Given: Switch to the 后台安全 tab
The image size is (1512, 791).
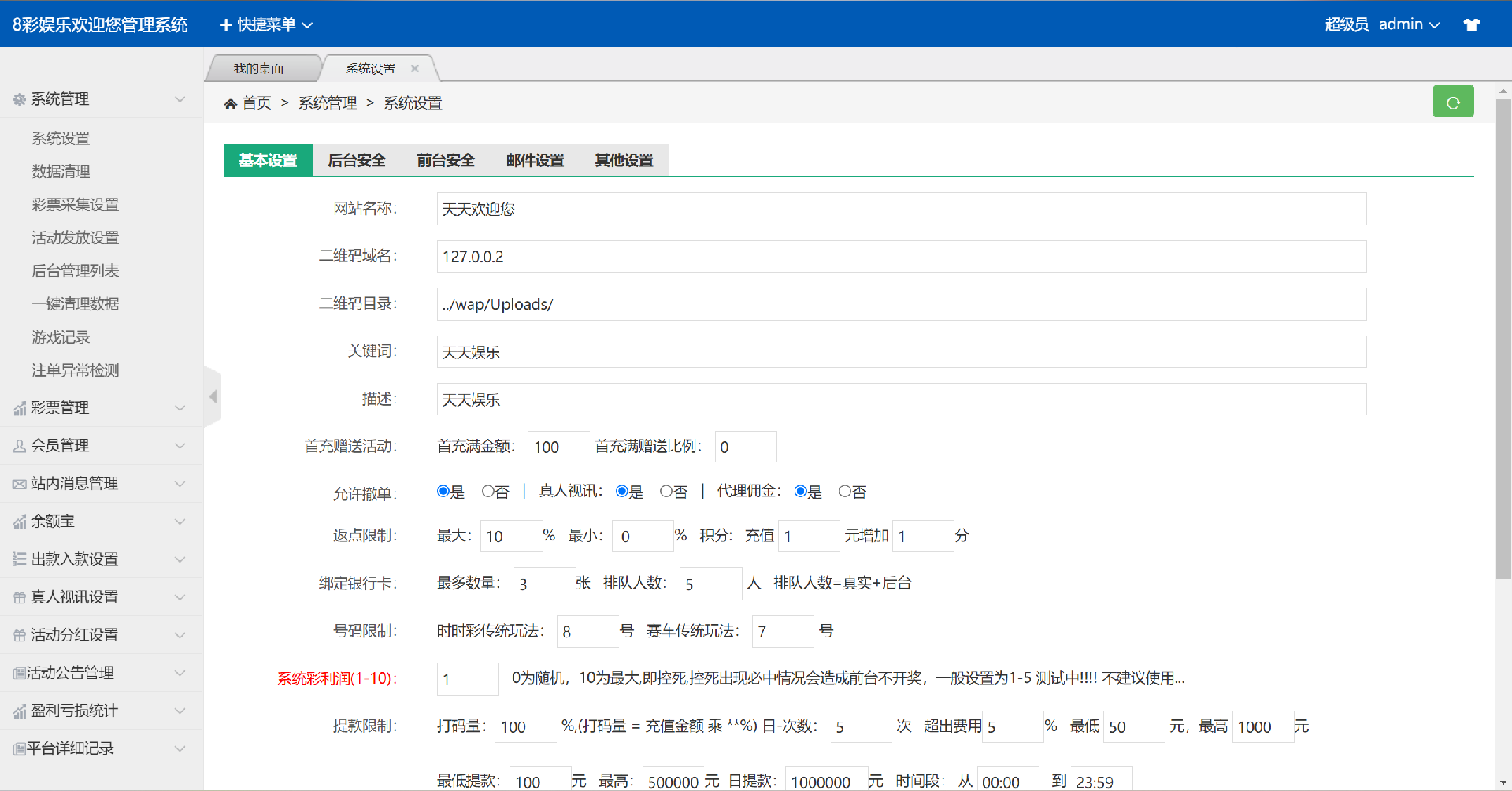Looking at the screenshot, I should tap(357, 161).
